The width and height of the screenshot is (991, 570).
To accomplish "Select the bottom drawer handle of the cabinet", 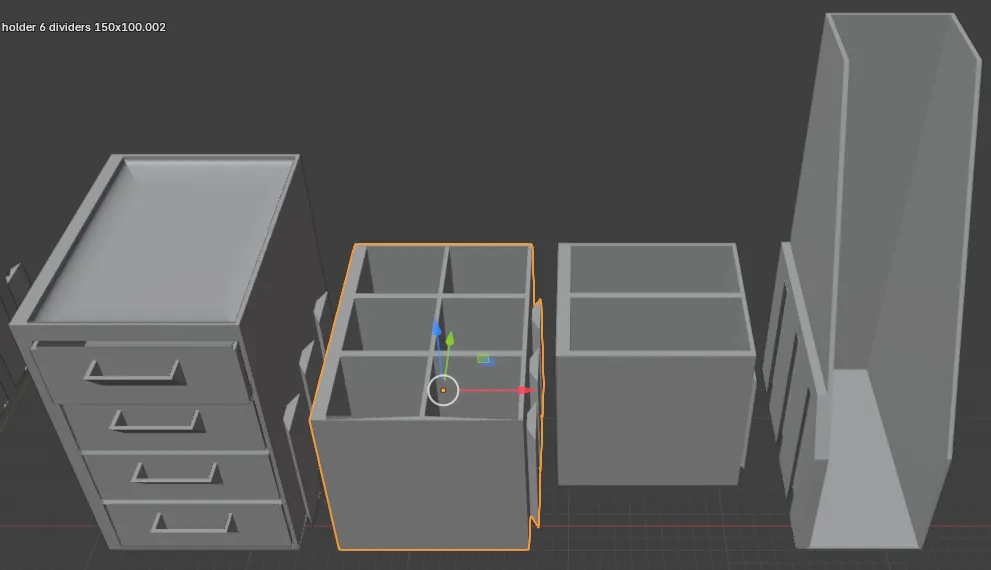I will click(195, 523).
